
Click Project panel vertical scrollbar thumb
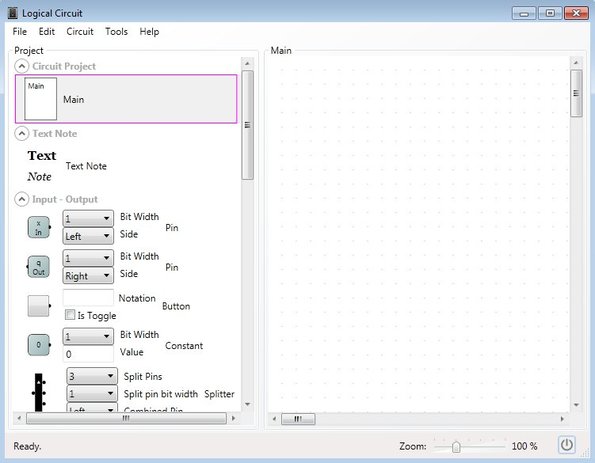click(x=248, y=125)
